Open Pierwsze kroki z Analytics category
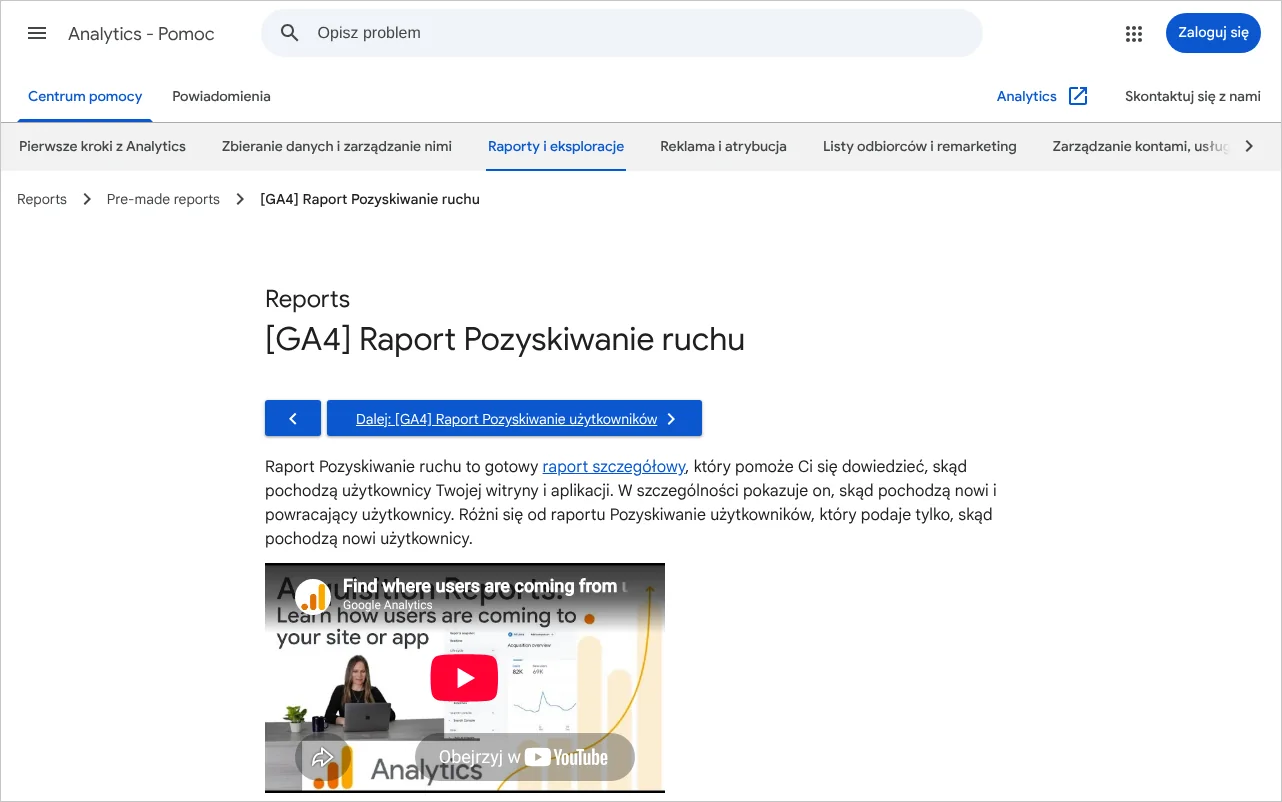Screen dimensions: 1282x802 pyautogui.click(x=102, y=146)
